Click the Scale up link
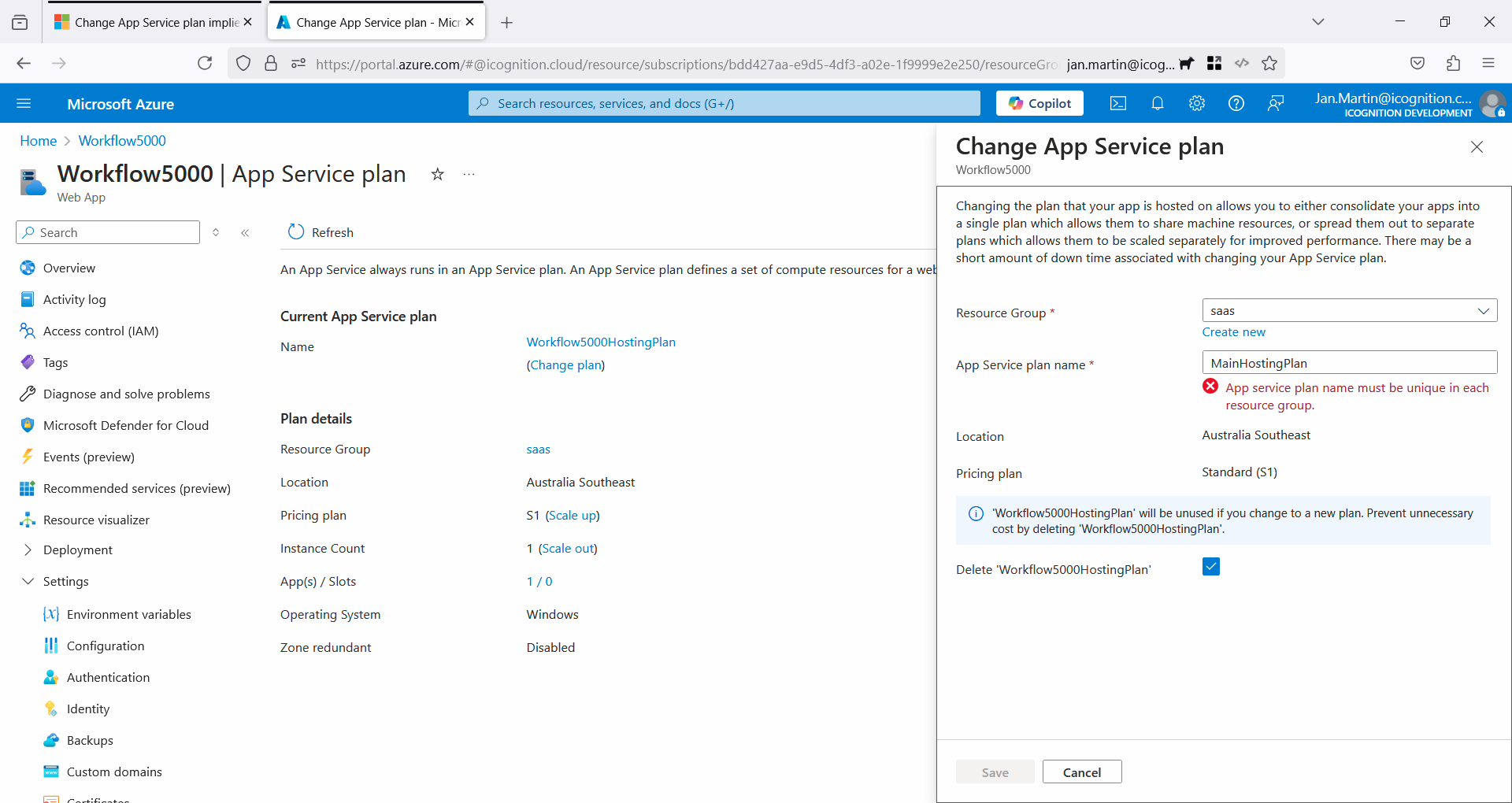Image resolution: width=1512 pixels, height=803 pixels. coord(573,516)
